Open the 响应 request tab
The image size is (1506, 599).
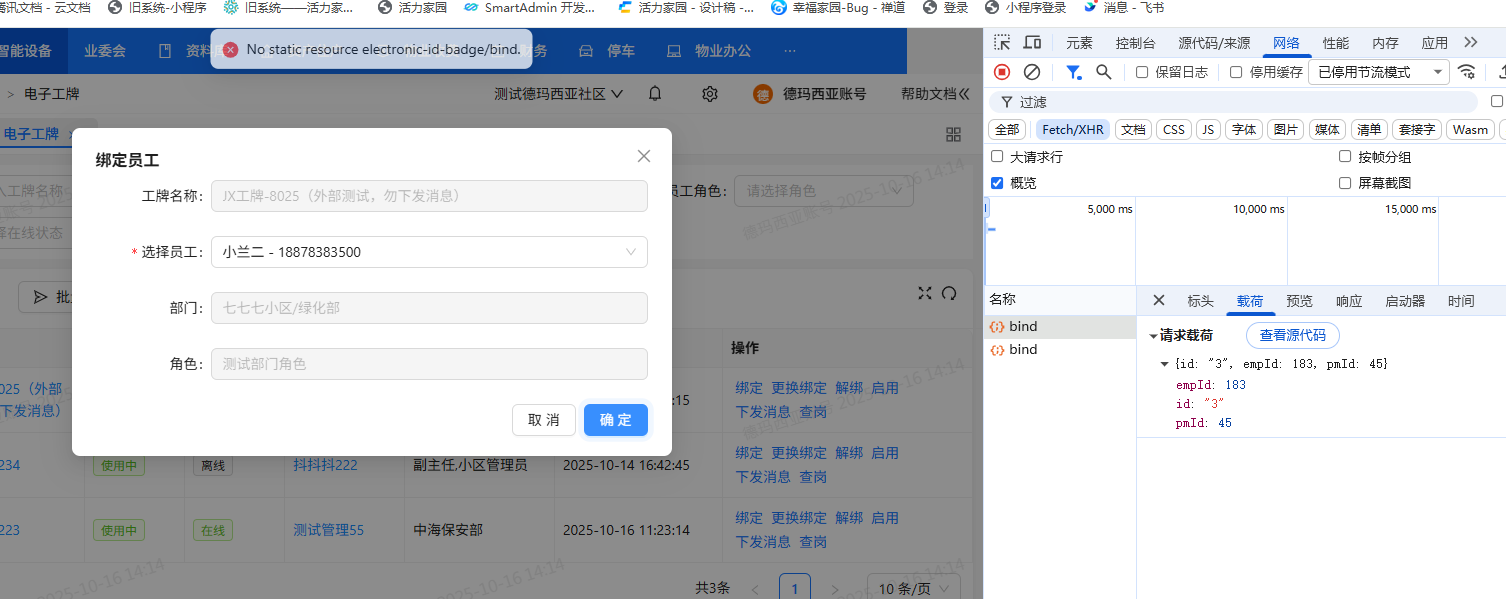click(x=1349, y=301)
